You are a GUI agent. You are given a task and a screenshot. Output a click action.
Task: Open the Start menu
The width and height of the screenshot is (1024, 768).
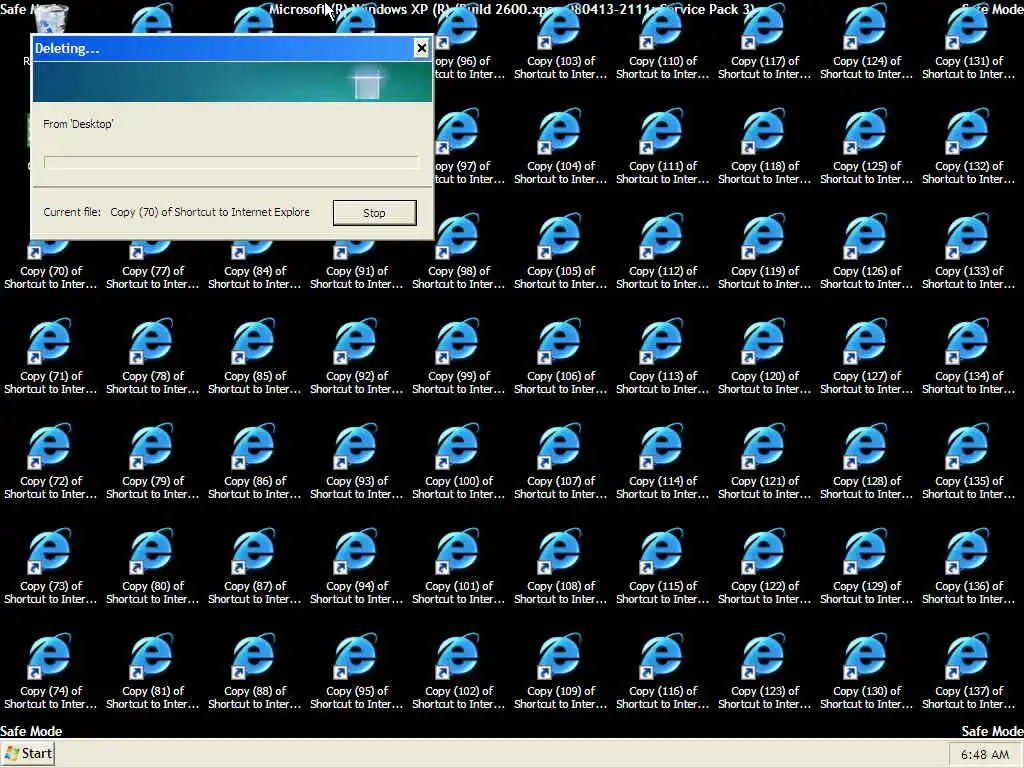28,754
